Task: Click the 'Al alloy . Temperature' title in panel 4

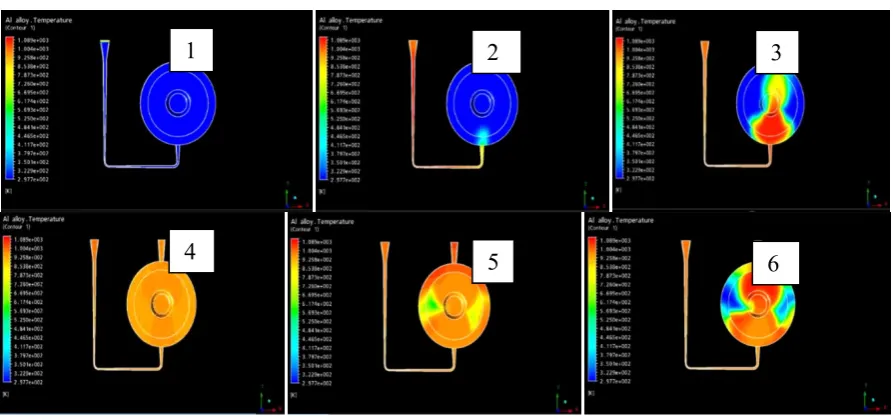Action: click(x=34, y=219)
